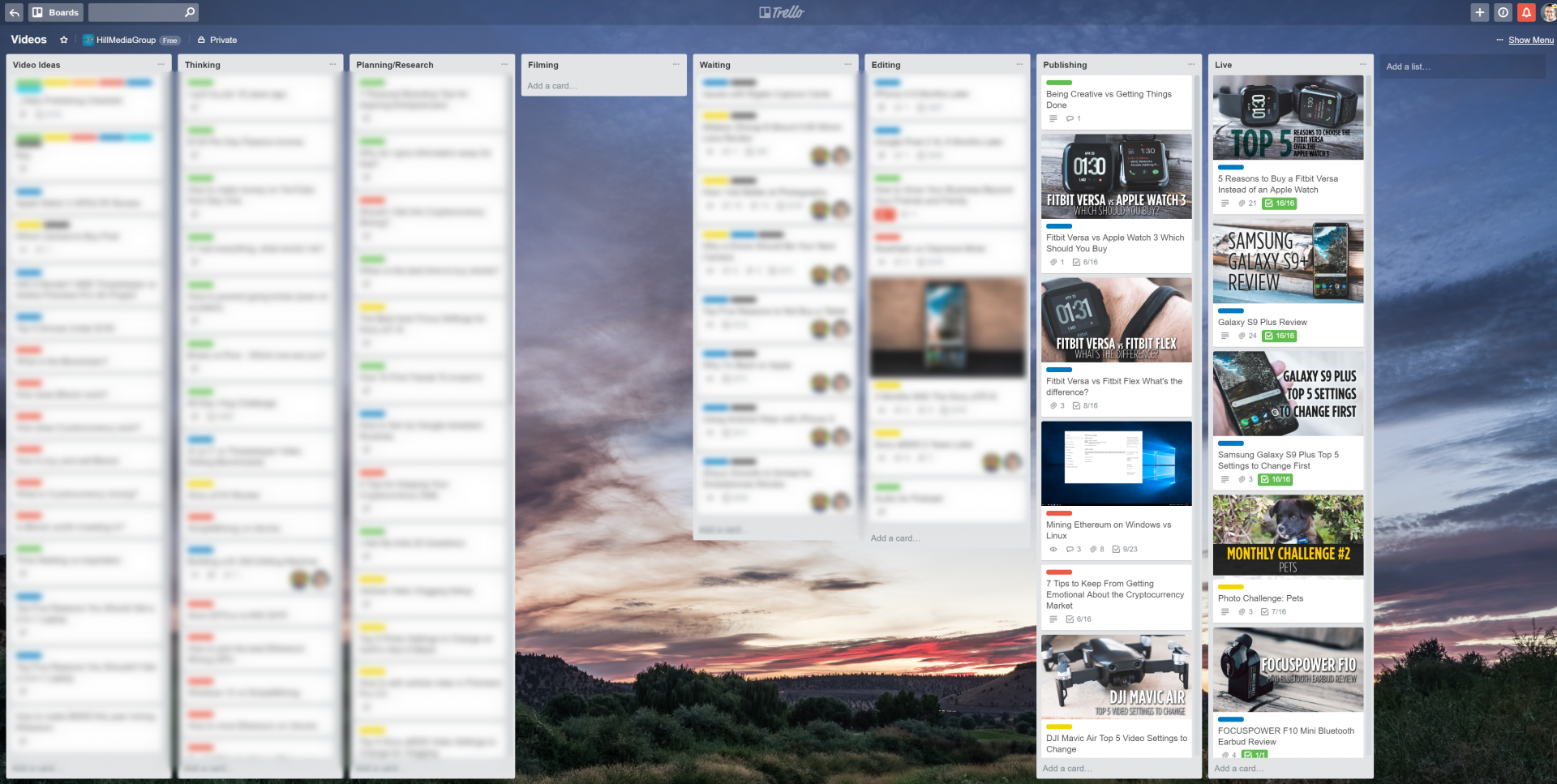Image resolution: width=1557 pixels, height=784 pixels.
Task: Click blue label on Galaxy S9 Plus Top 5 card
Action: pyautogui.click(x=1230, y=443)
